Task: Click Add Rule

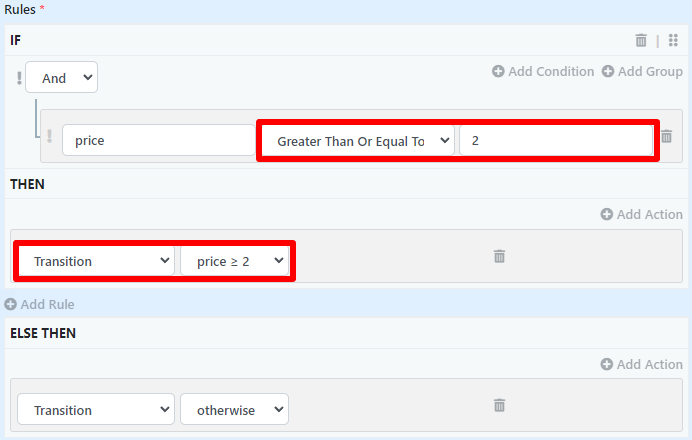Action: (x=40, y=304)
